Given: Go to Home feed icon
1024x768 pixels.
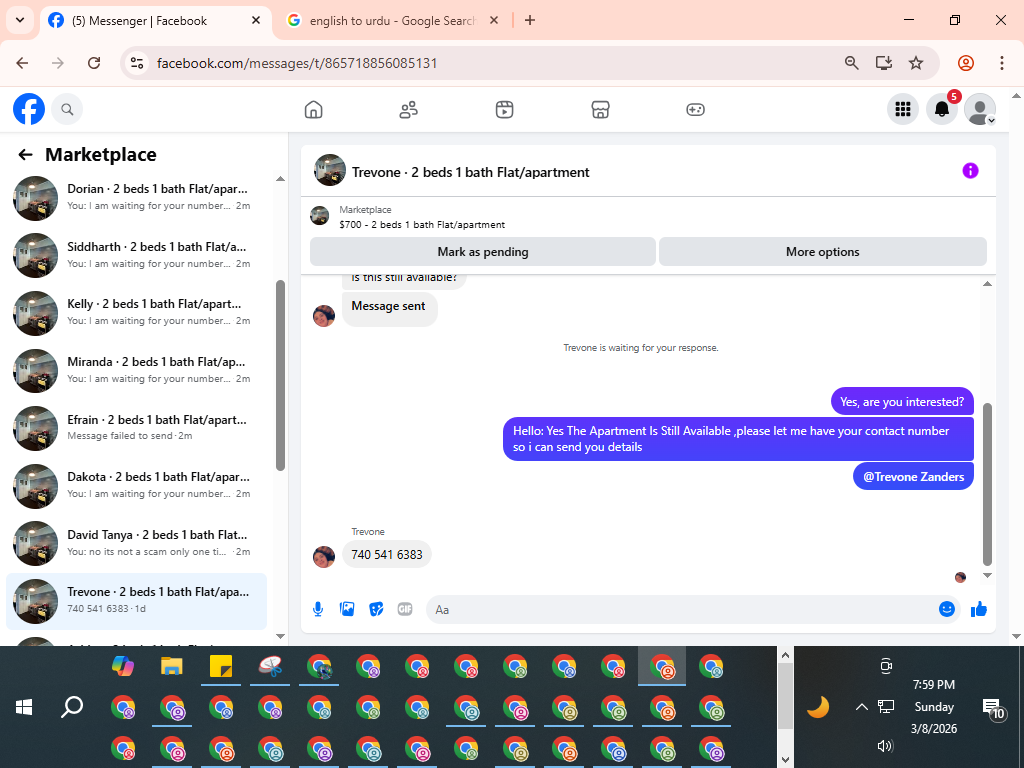Looking at the screenshot, I should [313, 109].
